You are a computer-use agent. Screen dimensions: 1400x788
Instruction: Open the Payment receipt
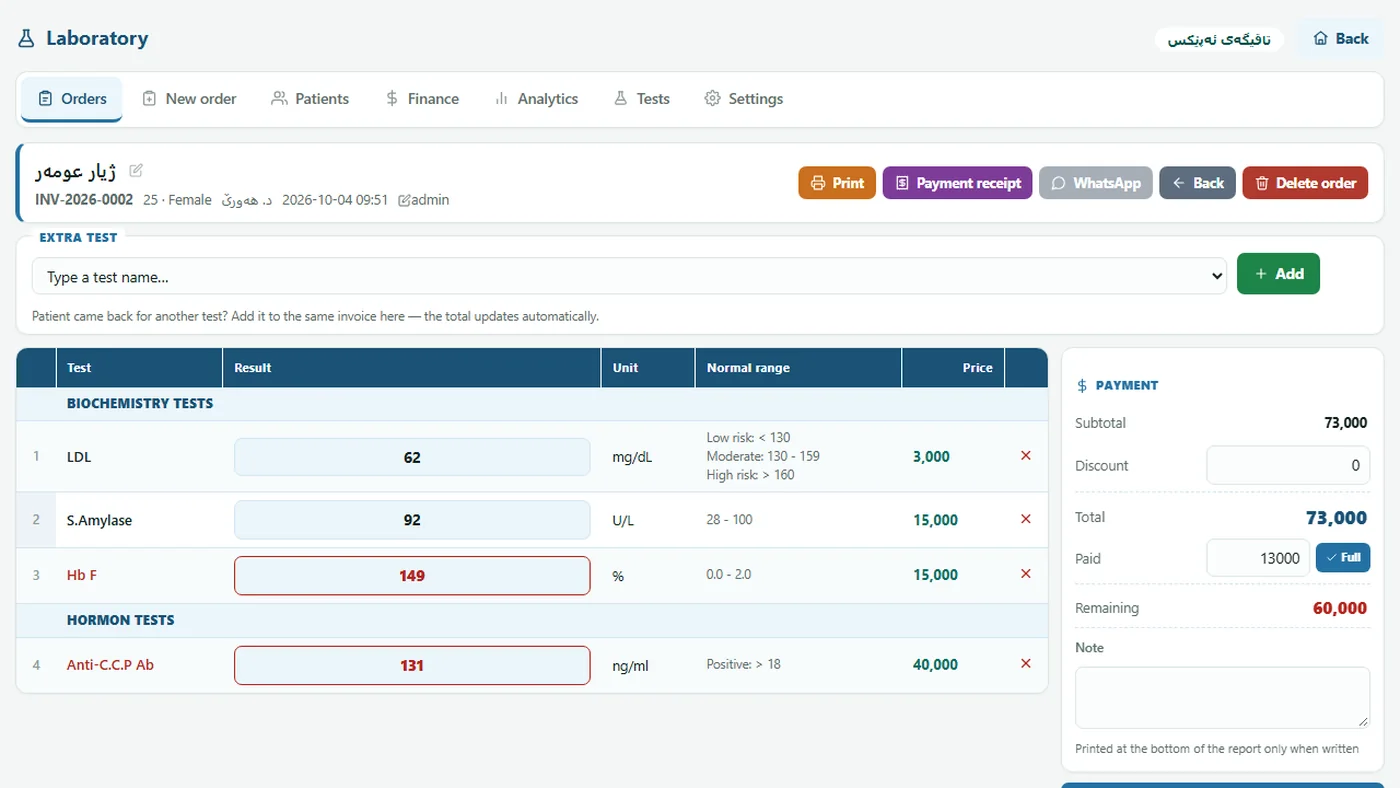pos(957,183)
